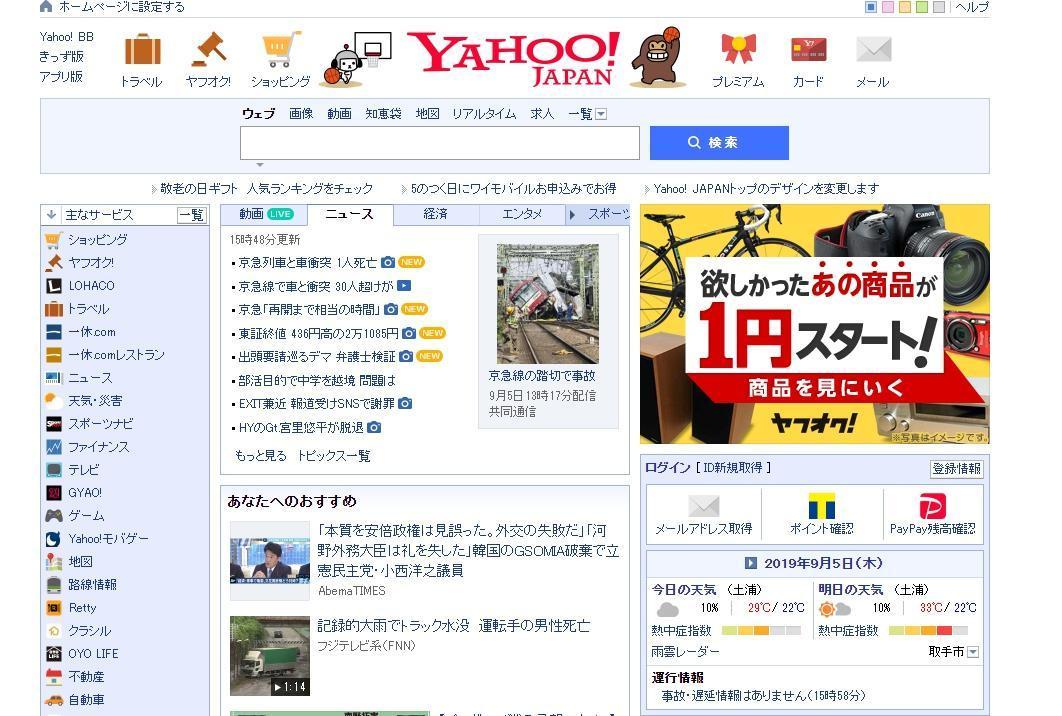Click the ゲーム controller icon in sidebar
Screen dimensions: 1062x716
[54, 516]
